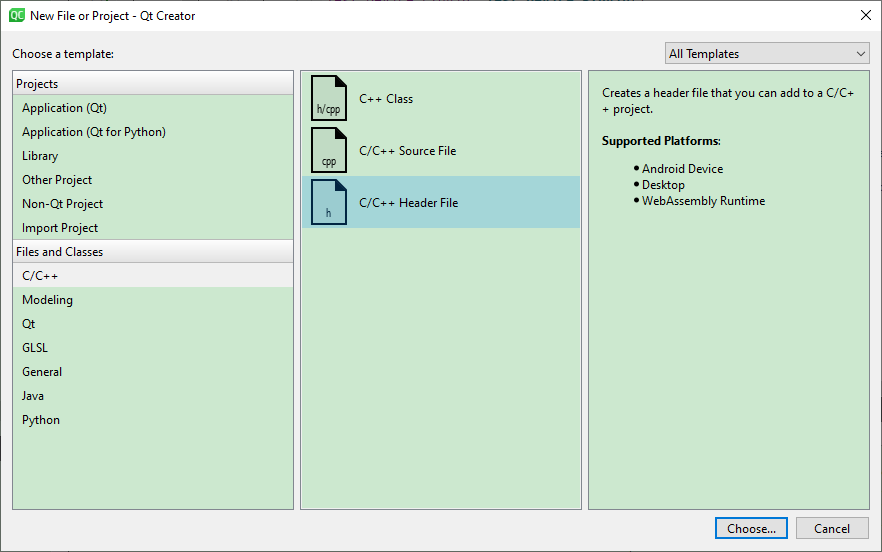Select Application (Qt) project category
The width and height of the screenshot is (882, 552).
tap(152, 107)
